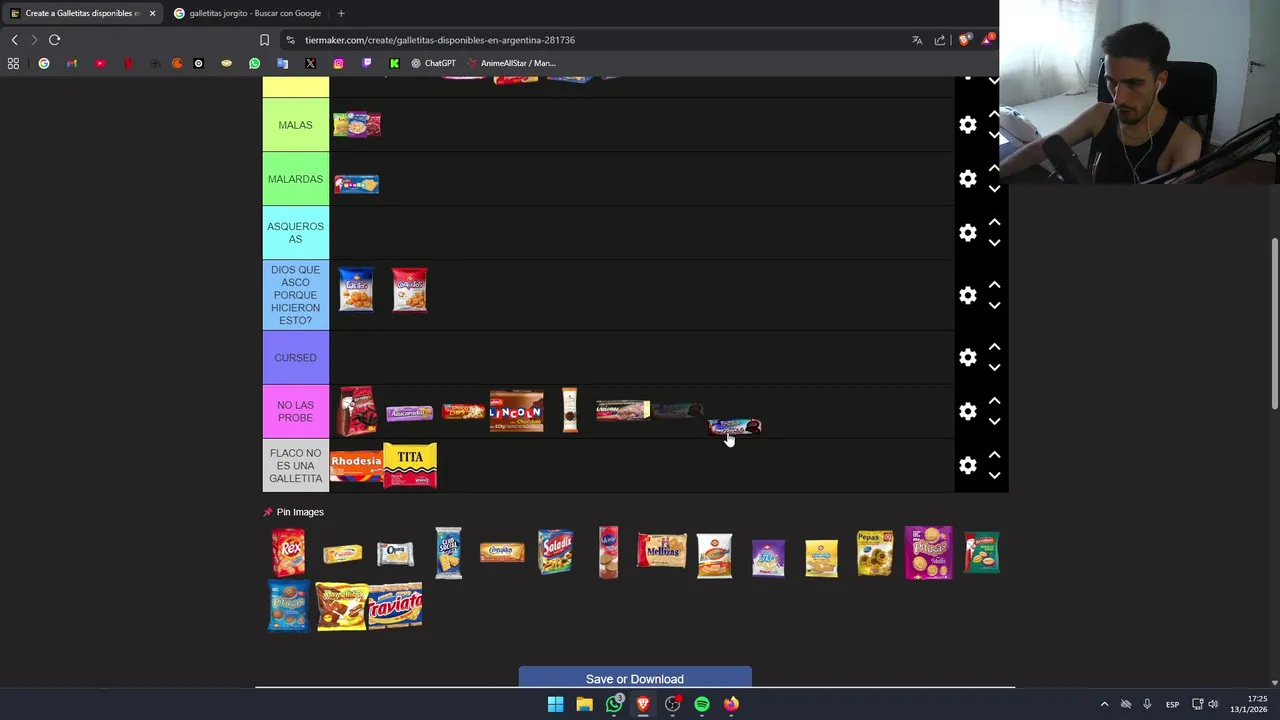Select the MALARDAS tier label
Image resolution: width=1280 pixels, height=720 pixels.
pos(295,179)
